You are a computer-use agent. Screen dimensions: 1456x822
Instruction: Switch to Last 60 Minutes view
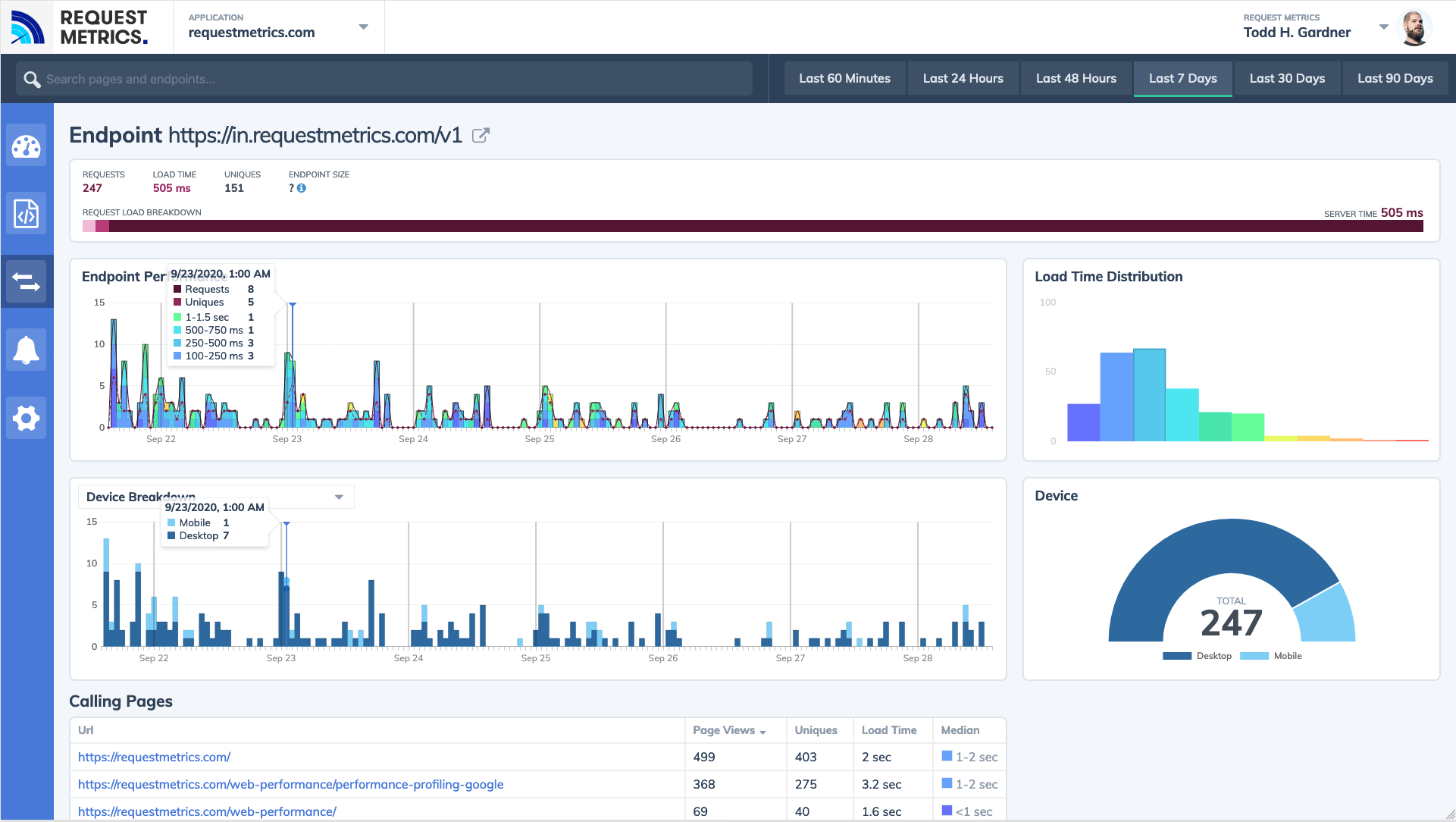pos(844,78)
